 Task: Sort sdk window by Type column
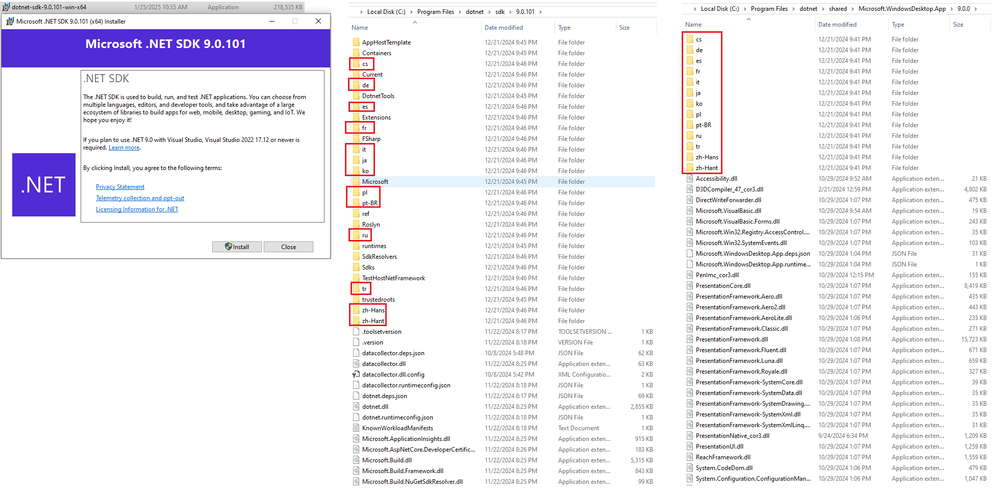[564, 28]
